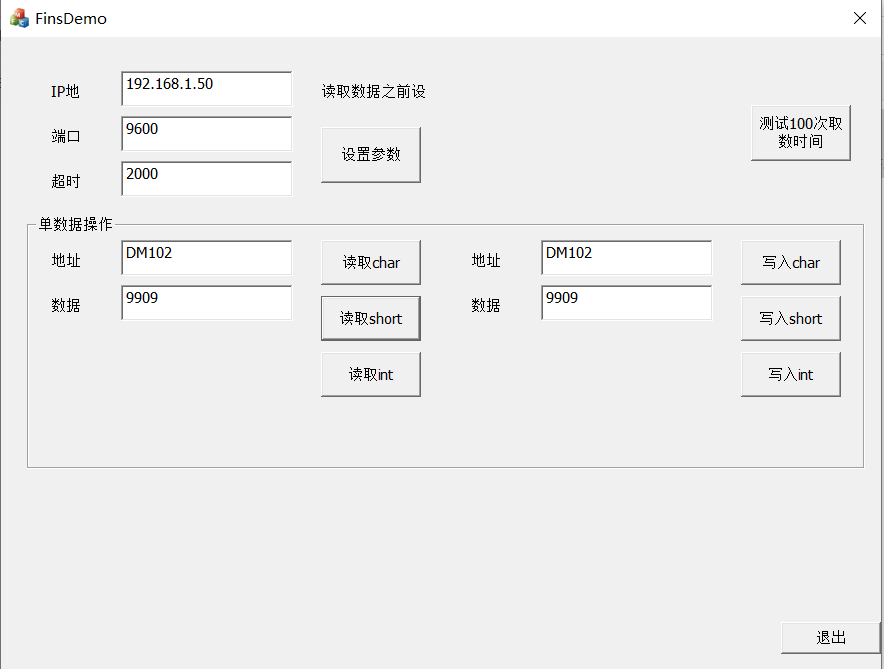Click the 设置参数 button to set parameters
The image size is (884, 669).
click(370, 154)
